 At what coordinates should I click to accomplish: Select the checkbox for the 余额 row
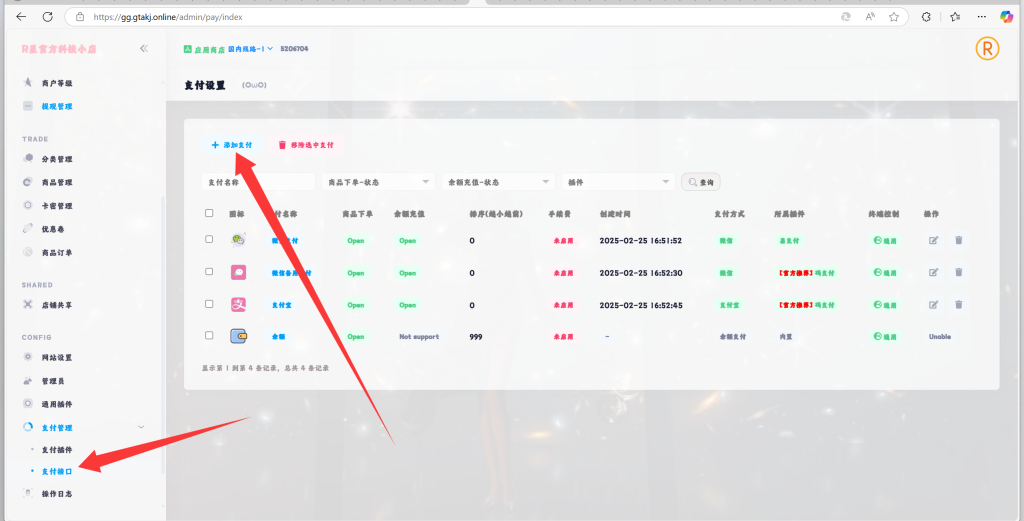209,336
